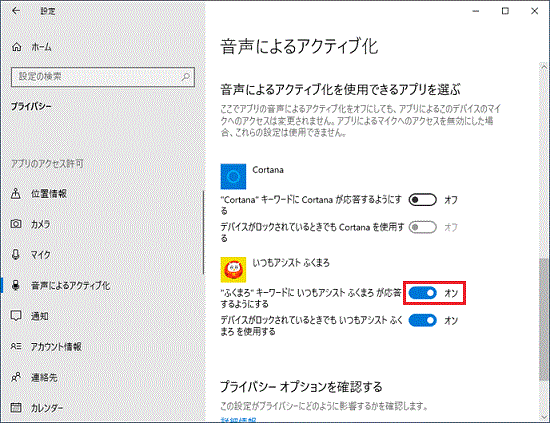The height and width of the screenshot is (423, 550).
Task: Click the アプリのアクセス許可 label
Action: 47,164
